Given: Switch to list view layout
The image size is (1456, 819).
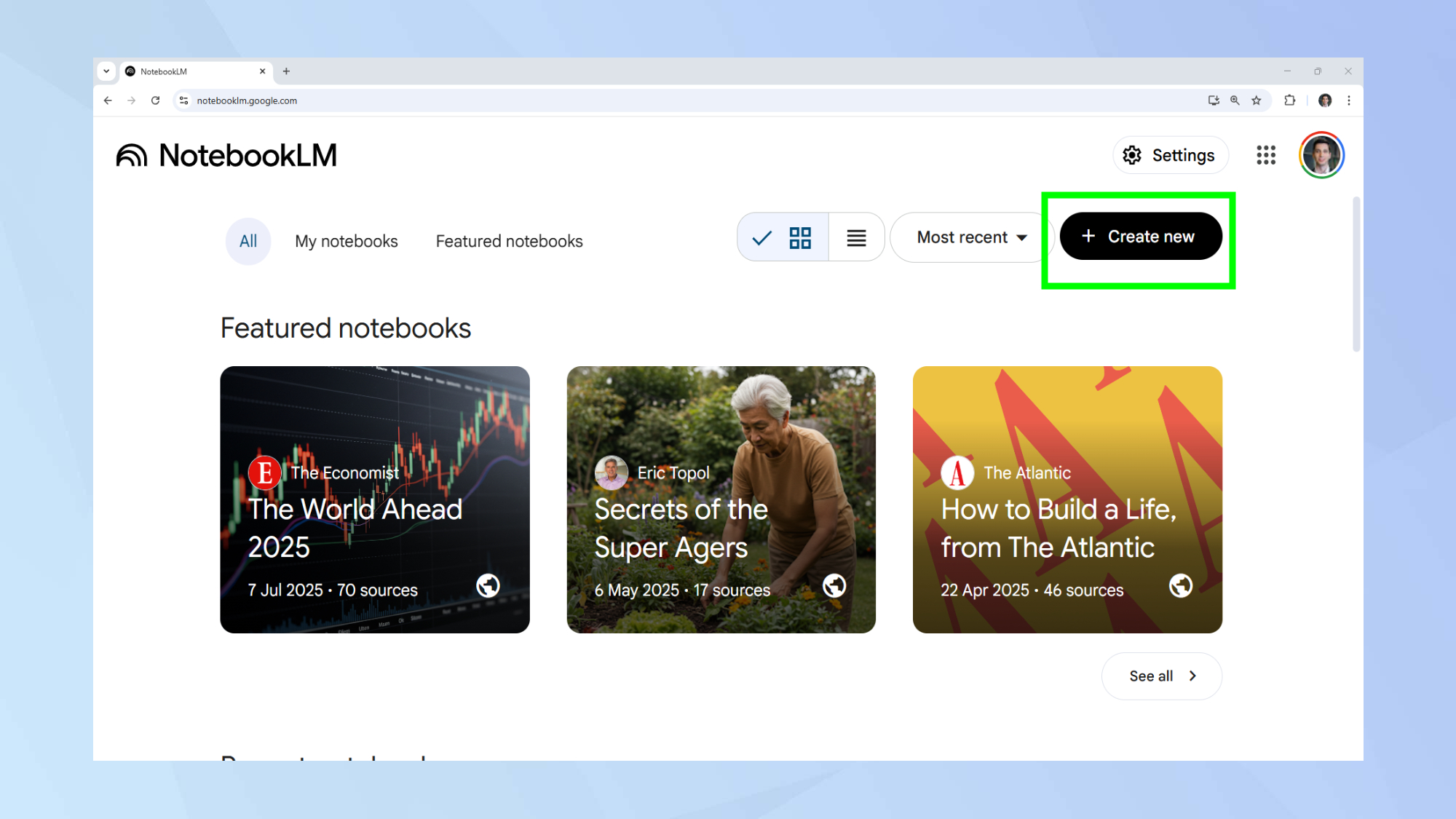Looking at the screenshot, I should pyautogui.click(x=856, y=237).
